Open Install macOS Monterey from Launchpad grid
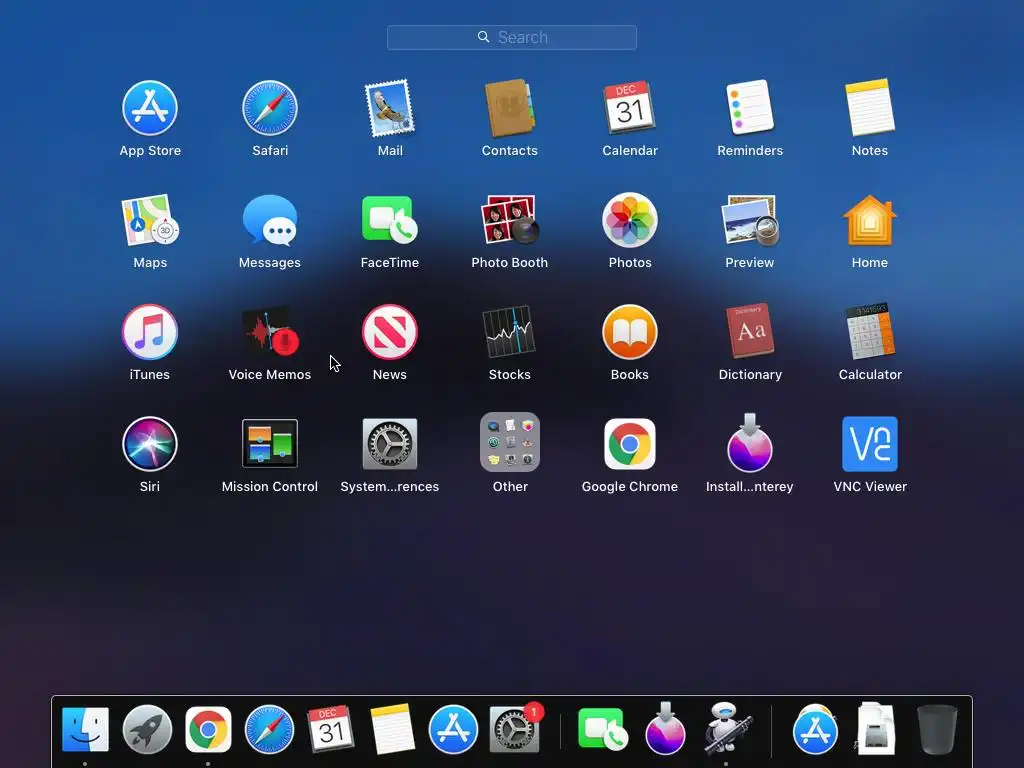 pyautogui.click(x=750, y=442)
